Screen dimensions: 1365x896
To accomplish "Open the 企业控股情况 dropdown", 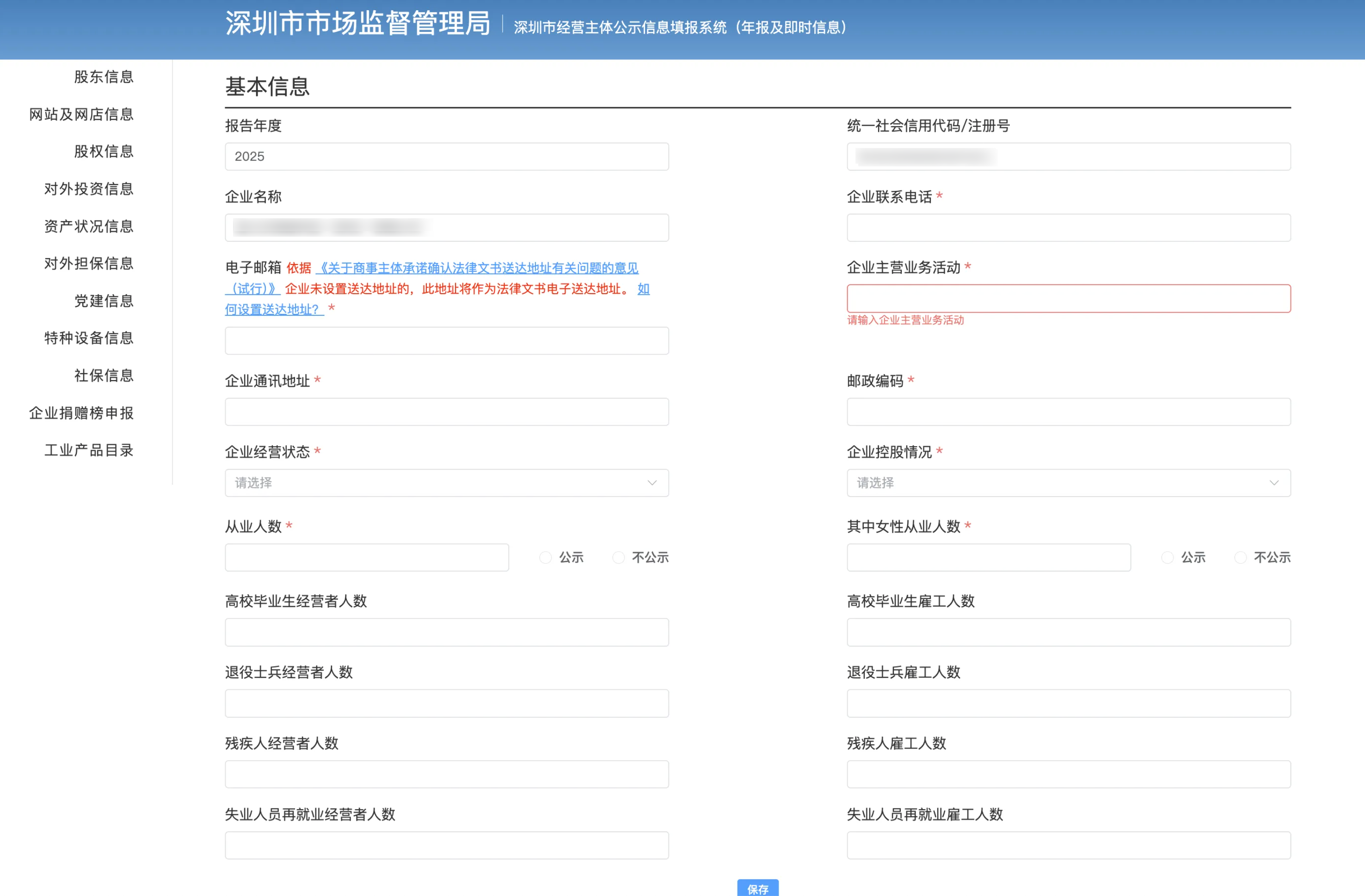I will pyautogui.click(x=1069, y=482).
